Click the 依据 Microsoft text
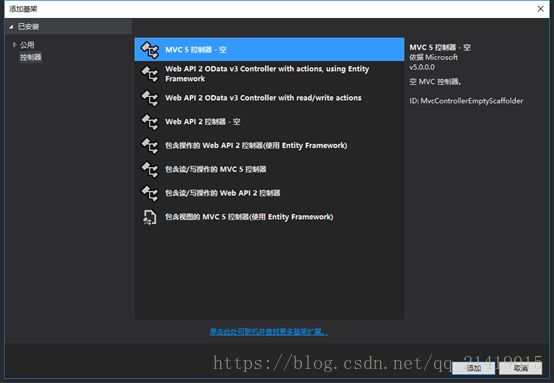 pyautogui.click(x=434, y=57)
